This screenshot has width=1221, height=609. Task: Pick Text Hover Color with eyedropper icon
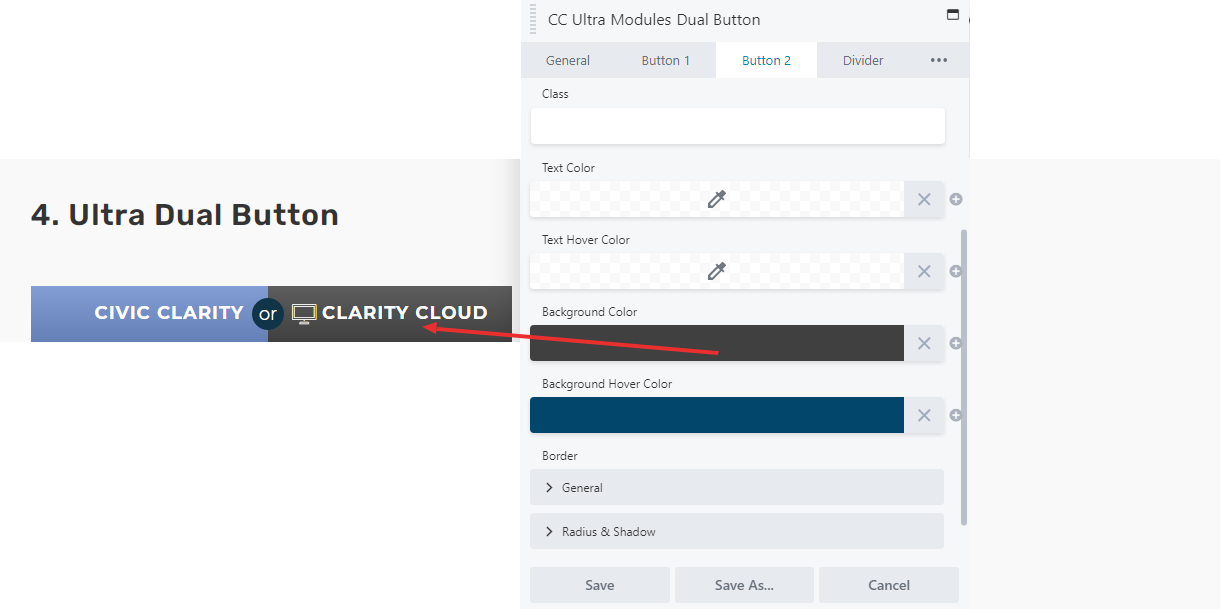(x=716, y=271)
